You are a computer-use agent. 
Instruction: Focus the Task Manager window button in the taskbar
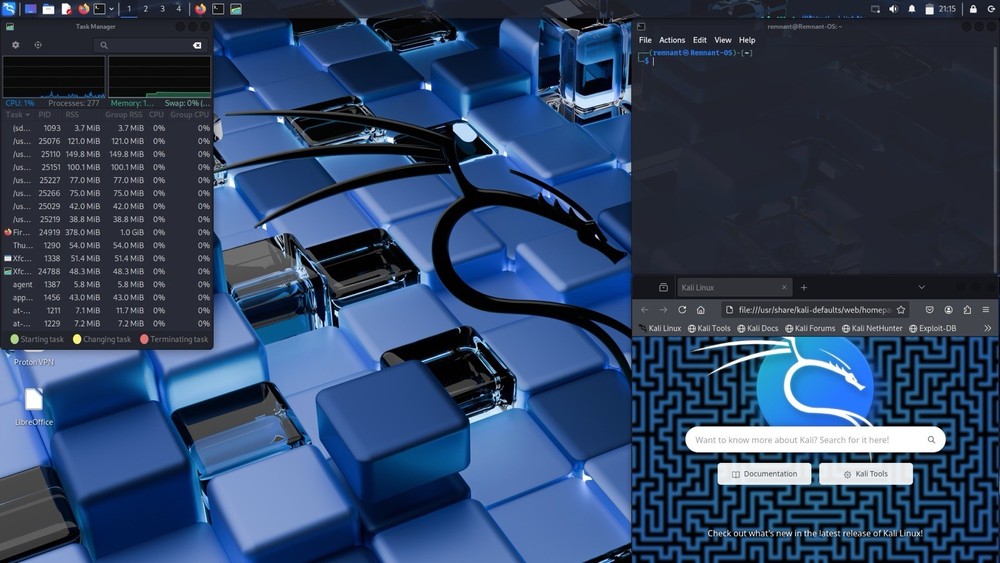(236, 9)
